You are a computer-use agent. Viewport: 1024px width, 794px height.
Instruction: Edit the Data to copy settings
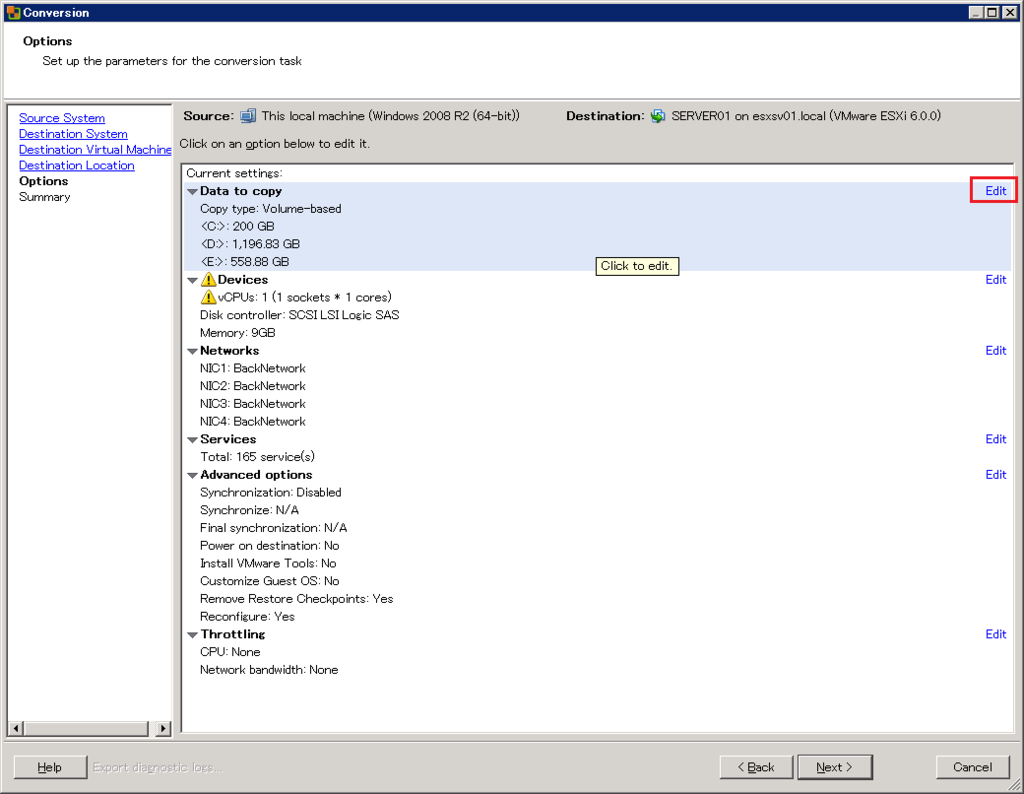pos(995,191)
